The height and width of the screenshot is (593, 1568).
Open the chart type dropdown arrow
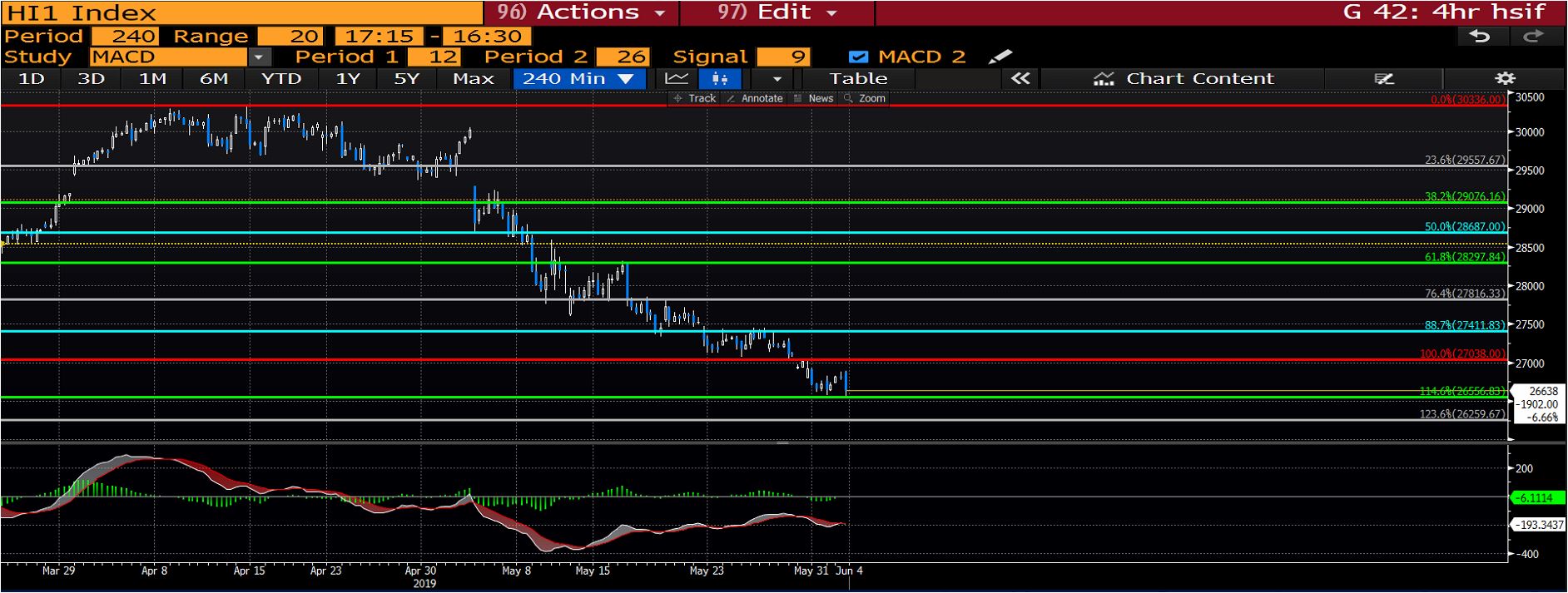777,79
